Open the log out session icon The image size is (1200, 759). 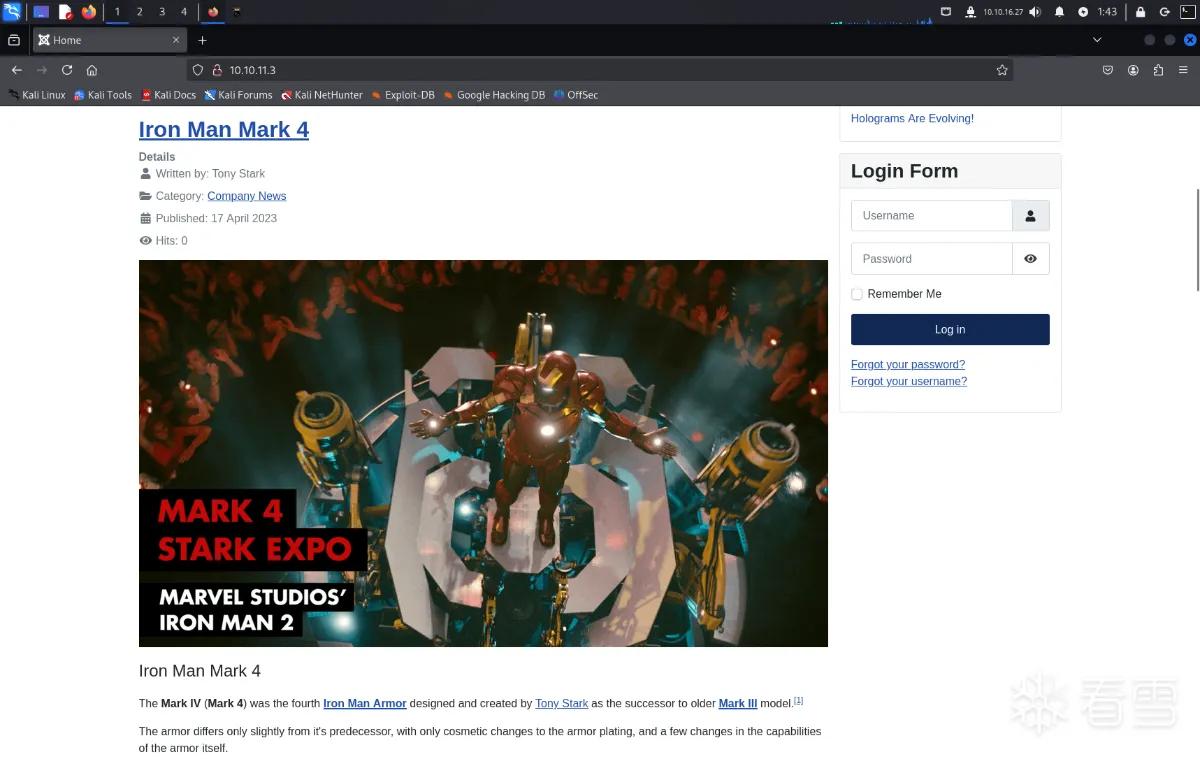(x=1164, y=12)
